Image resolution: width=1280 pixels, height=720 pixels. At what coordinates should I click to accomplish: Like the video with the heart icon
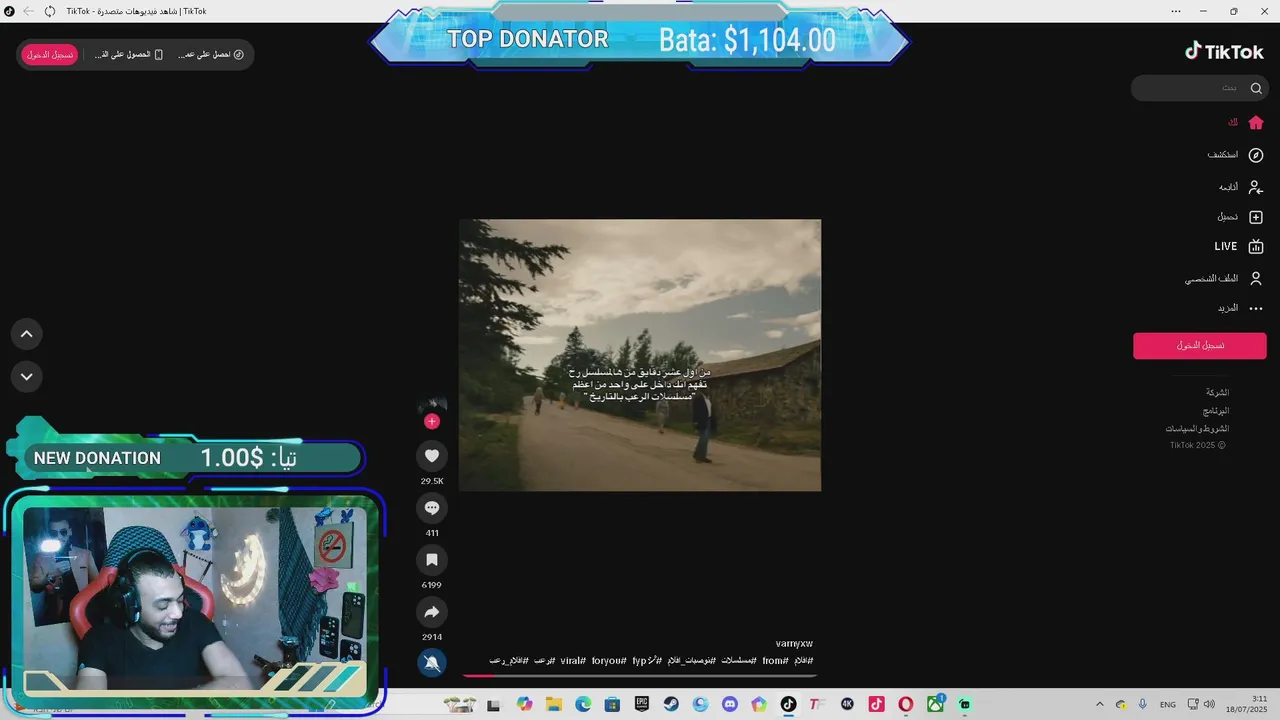click(x=432, y=456)
